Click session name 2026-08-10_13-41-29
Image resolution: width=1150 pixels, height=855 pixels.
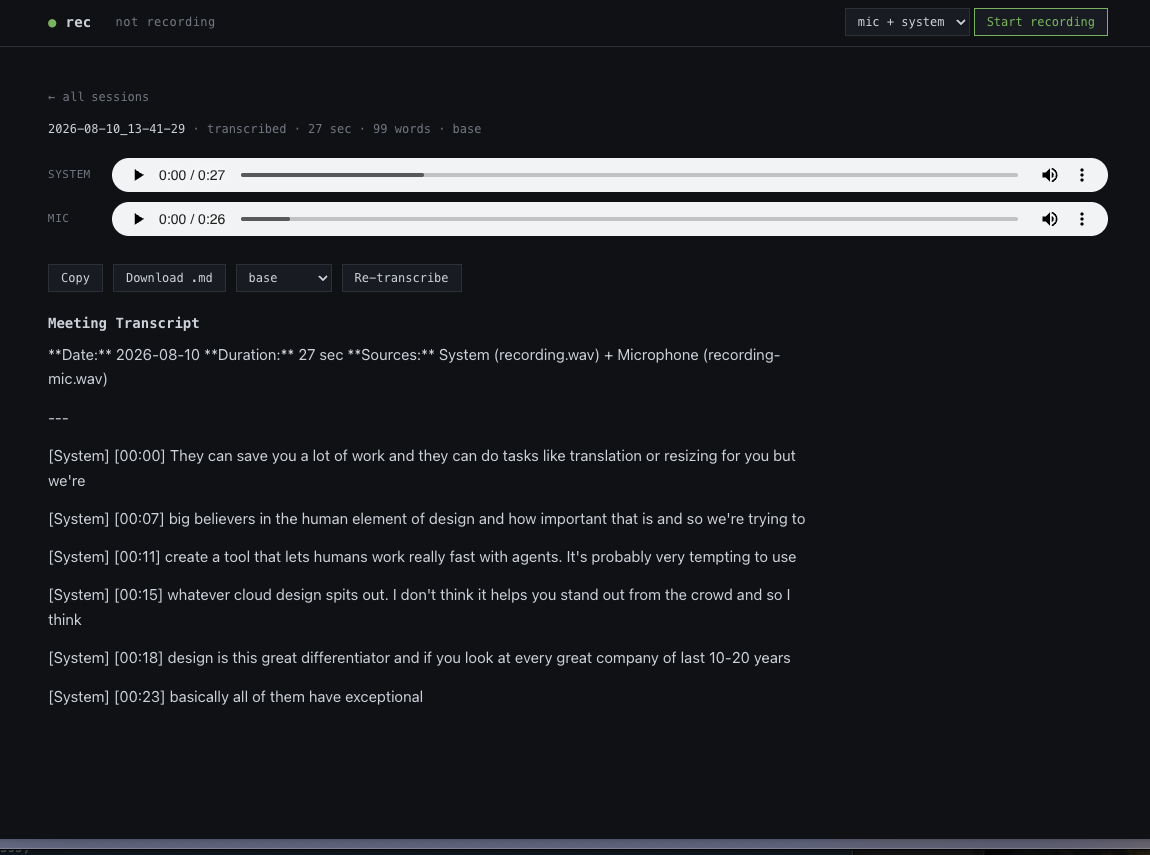(117, 129)
